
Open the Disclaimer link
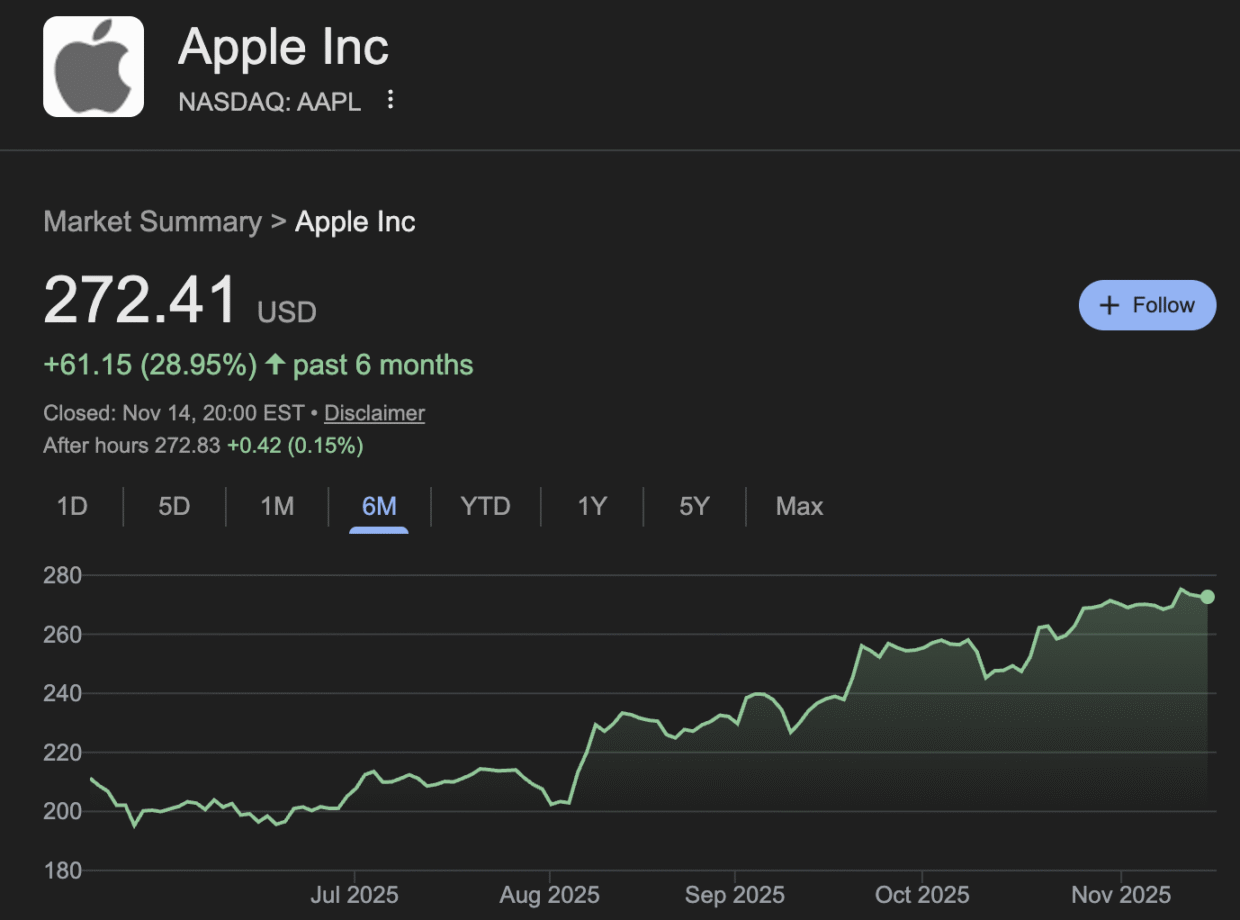point(374,413)
